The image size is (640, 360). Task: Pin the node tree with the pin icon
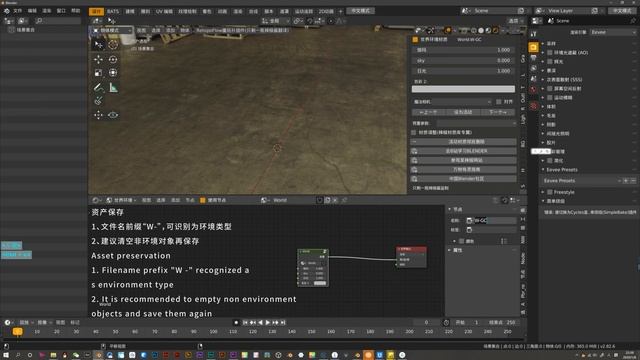[344, 200]
